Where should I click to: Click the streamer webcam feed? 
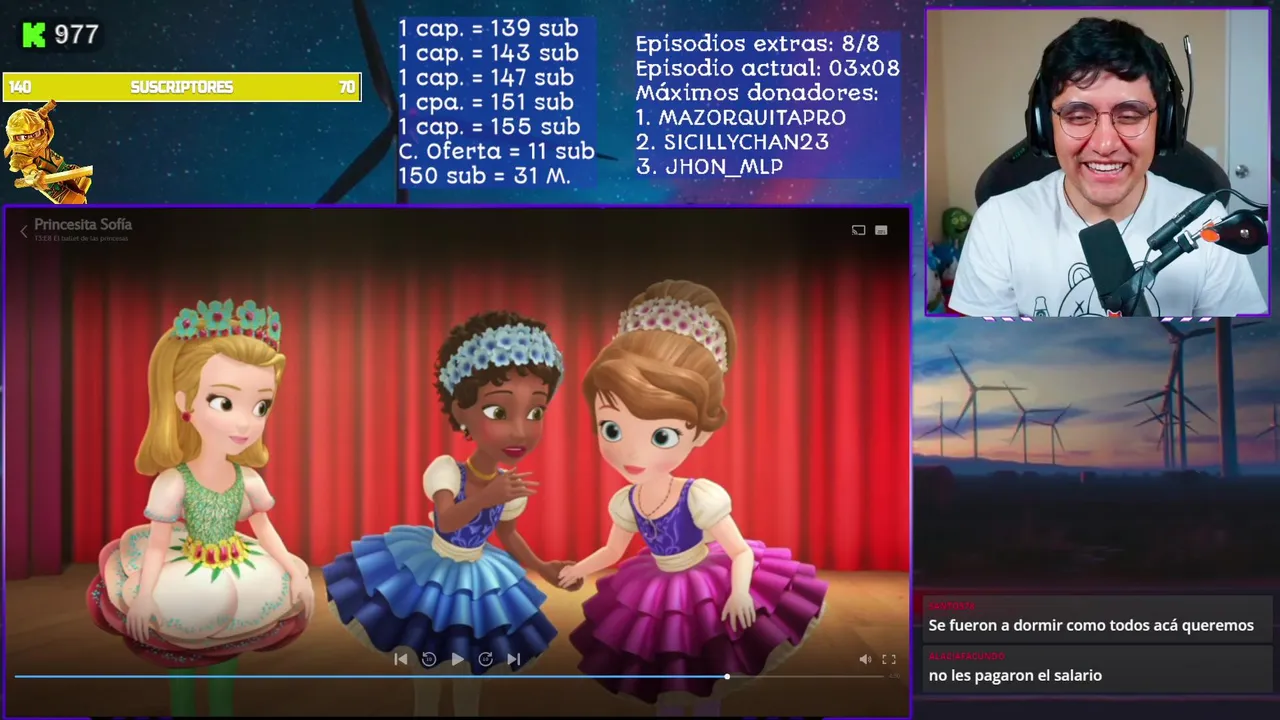coord(1097,163)
